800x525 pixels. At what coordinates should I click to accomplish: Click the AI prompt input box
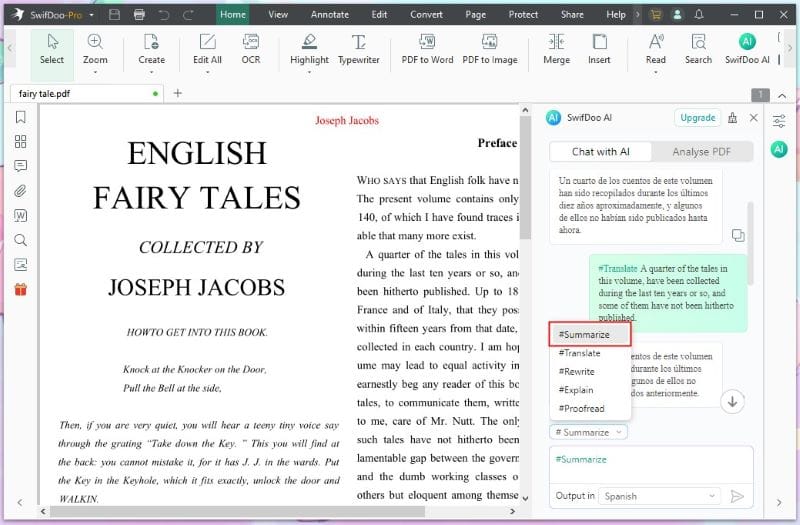point(651,465)
